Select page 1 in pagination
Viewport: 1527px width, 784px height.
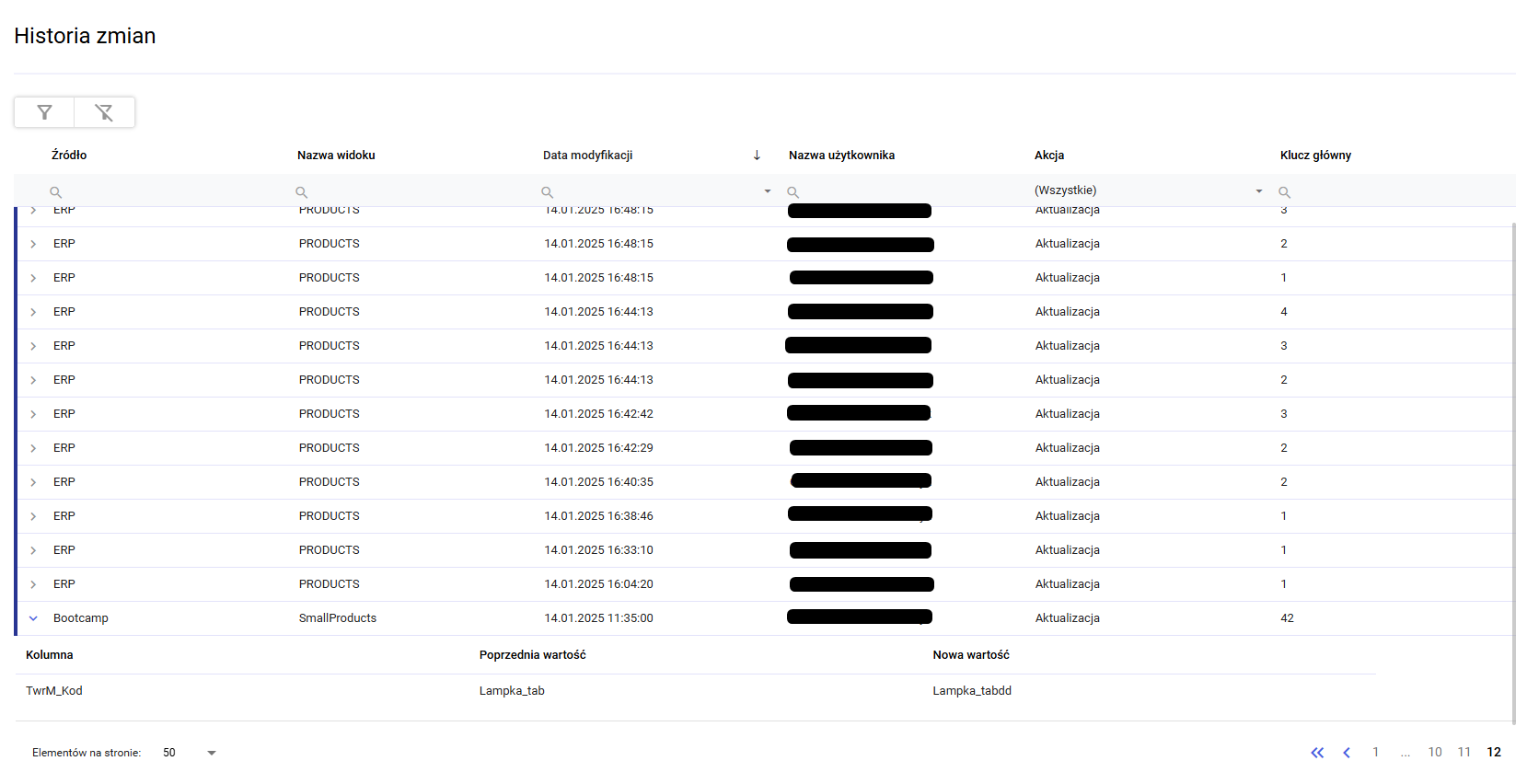(x=1376, y=753)
